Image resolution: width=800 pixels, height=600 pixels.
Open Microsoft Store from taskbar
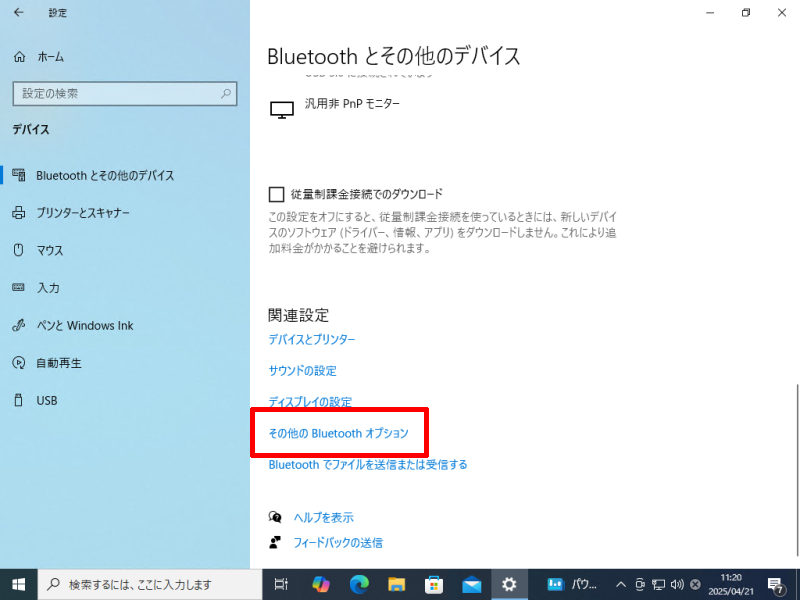(x=434, y=585)
